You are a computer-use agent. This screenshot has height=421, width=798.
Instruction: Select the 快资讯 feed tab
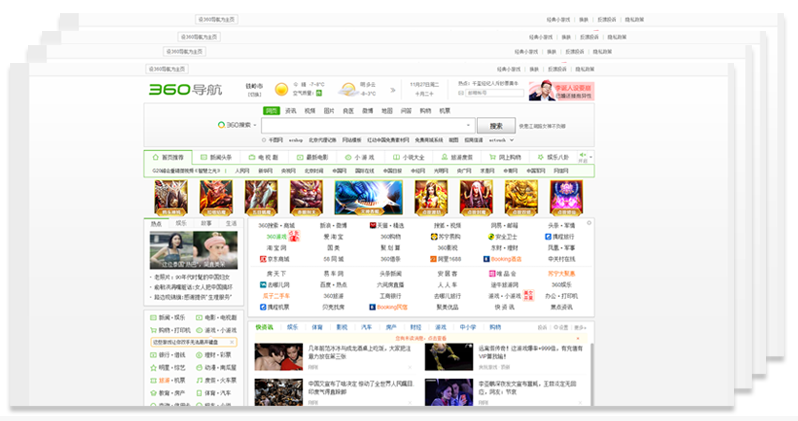pyautogui.click(x=264, y=327)
